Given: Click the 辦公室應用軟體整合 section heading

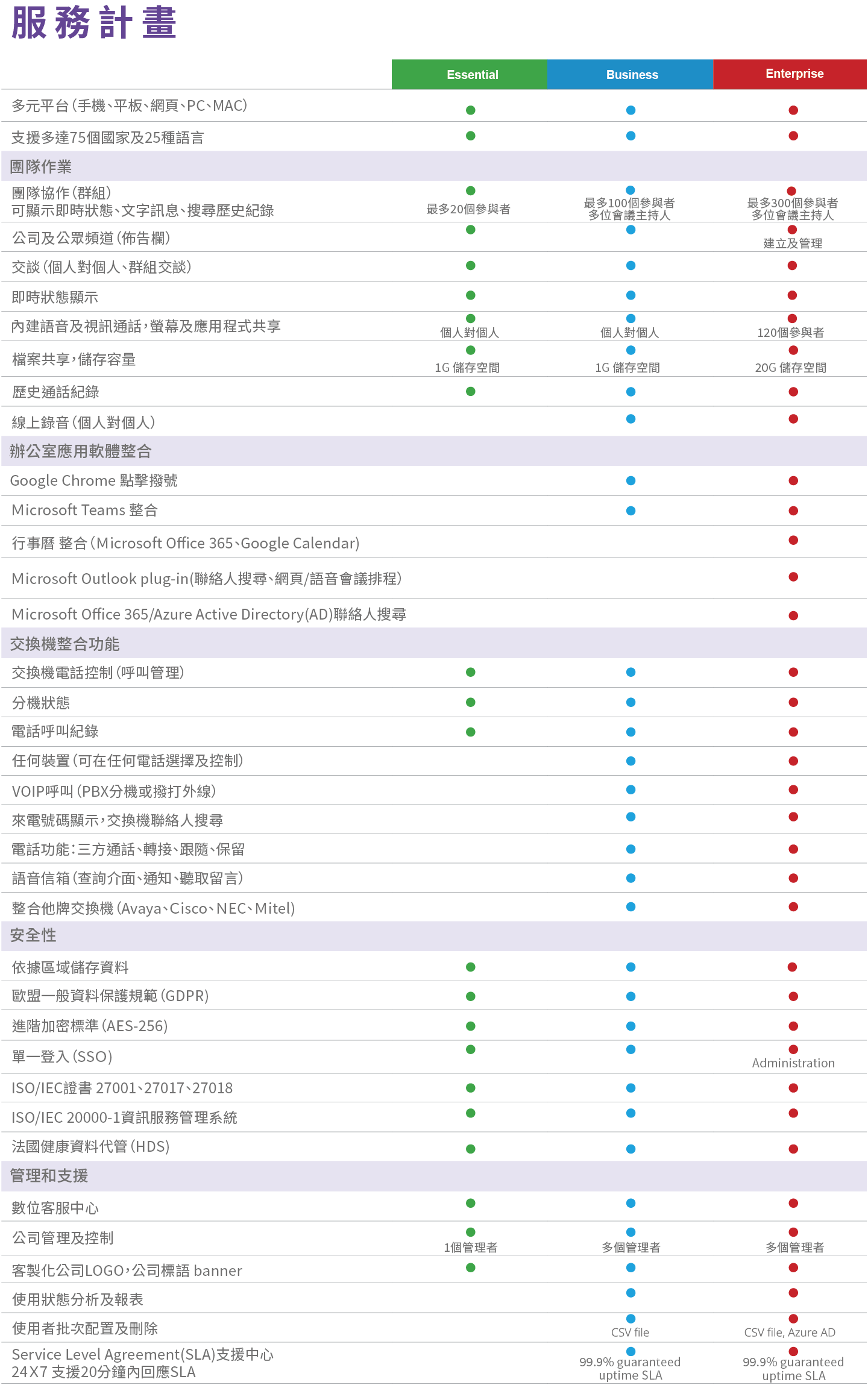Looking at the screenshot, I should [80, 451].
